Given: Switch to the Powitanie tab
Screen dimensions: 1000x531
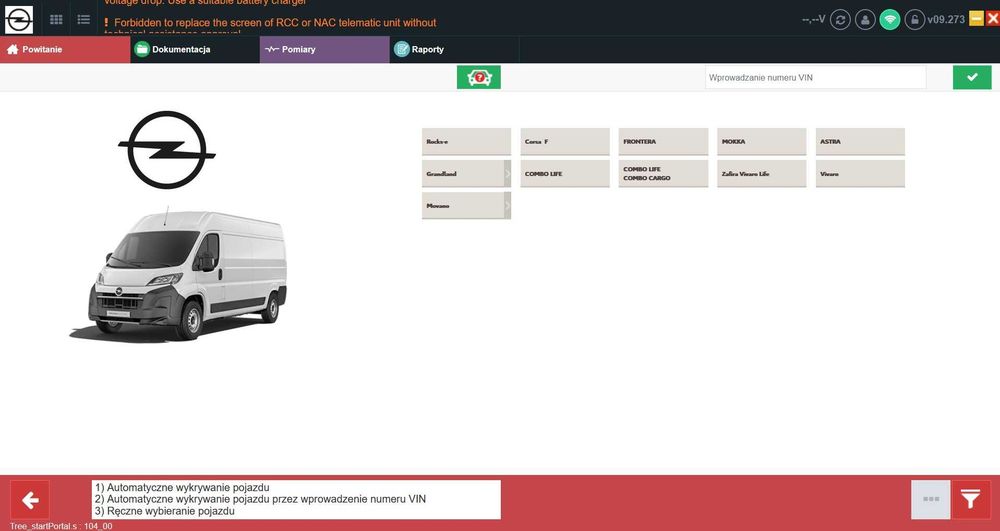Looking at the screenshot, I should 65,49.
